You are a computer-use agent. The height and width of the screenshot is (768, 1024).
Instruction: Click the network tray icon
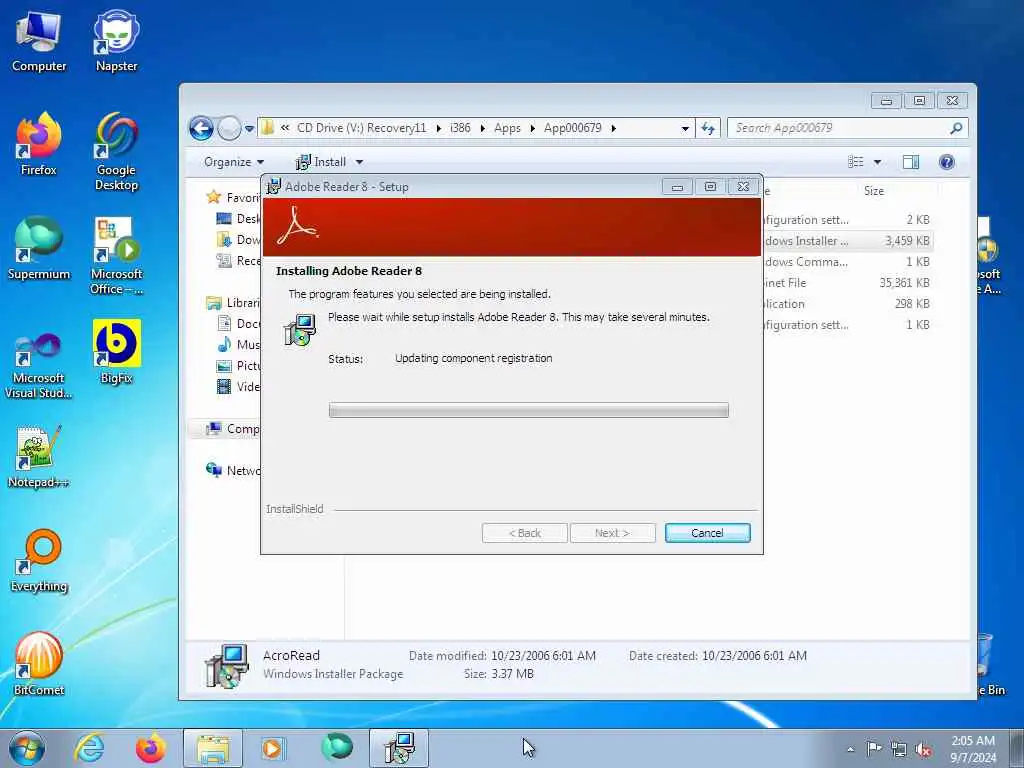click(x=899, y=750)
